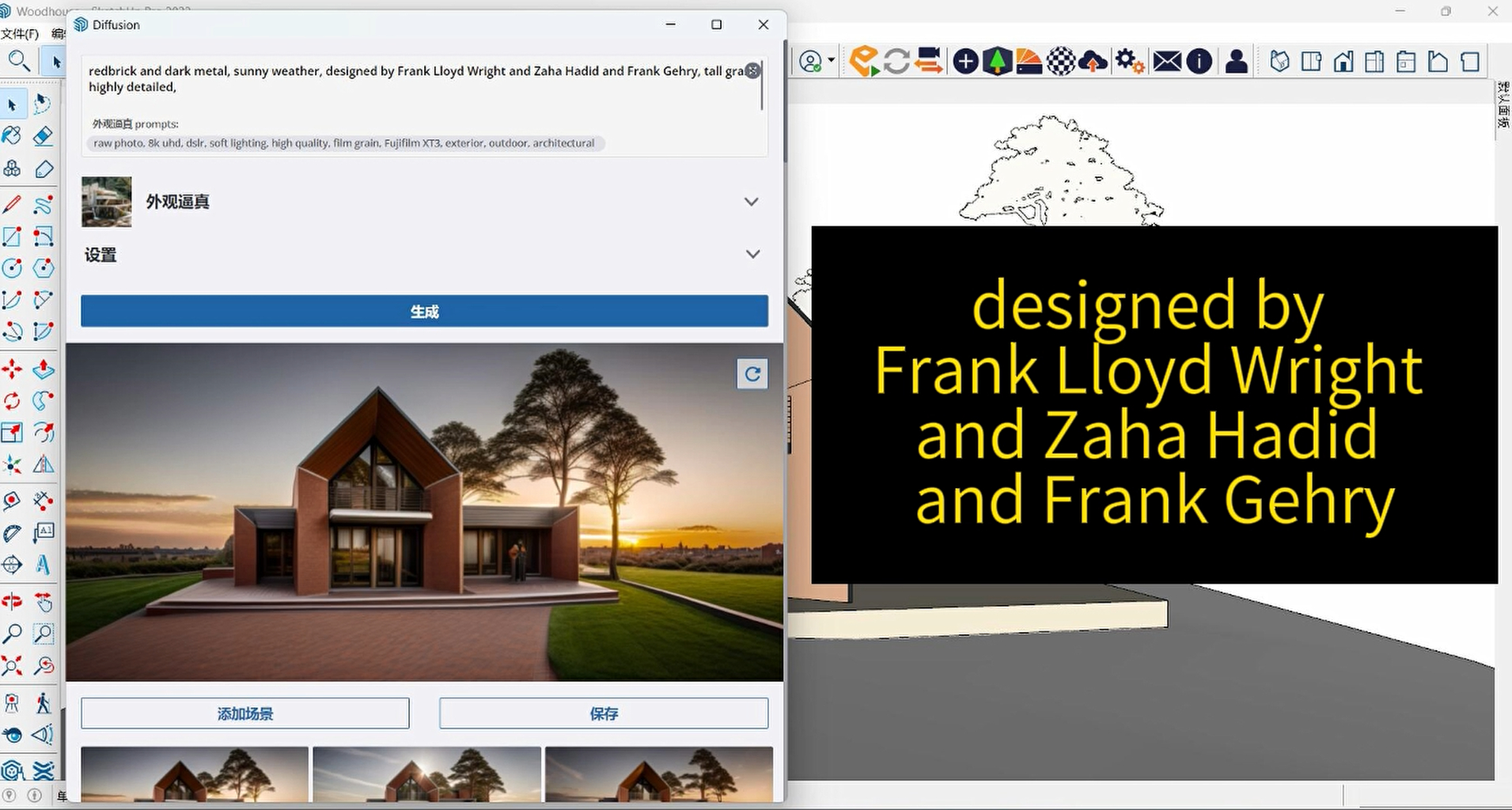Click the Enscape start render icon
Image resolution: width=1512 pixels, height=810 pixels.
pyautogui.click(x=864, y=61)
